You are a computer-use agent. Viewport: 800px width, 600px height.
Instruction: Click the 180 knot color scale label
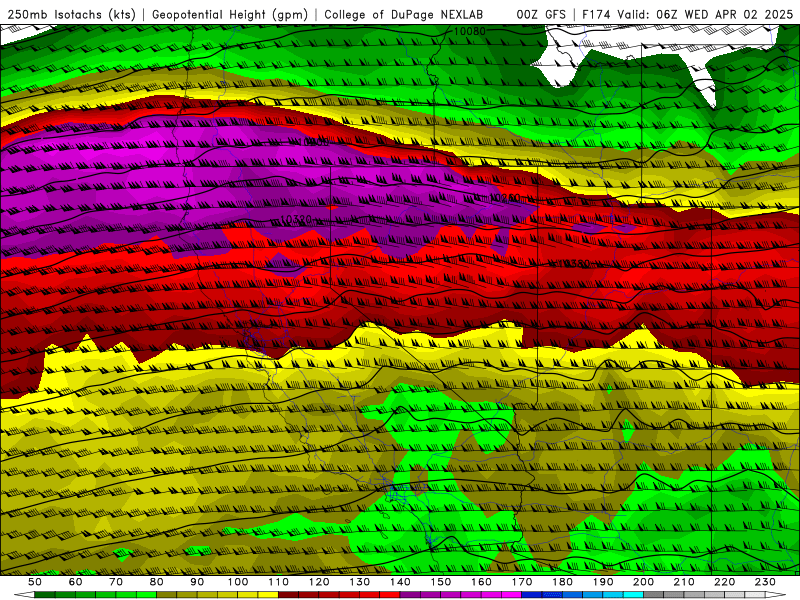click(x=562, y=582)
